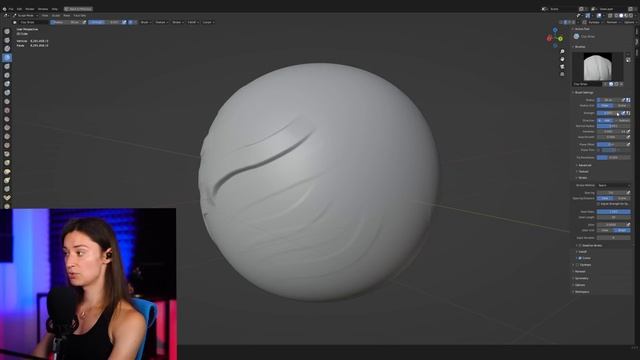Select the Clay brush tool
This screenshot has height=360, width=640.
click(7, 49)
